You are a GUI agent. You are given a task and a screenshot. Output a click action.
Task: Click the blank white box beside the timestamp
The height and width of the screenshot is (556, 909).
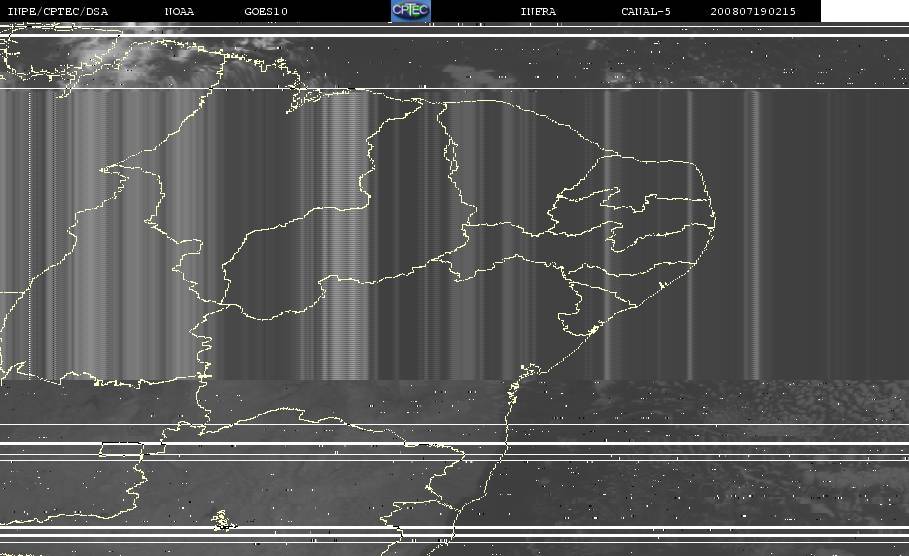click(x=864, y=11)
